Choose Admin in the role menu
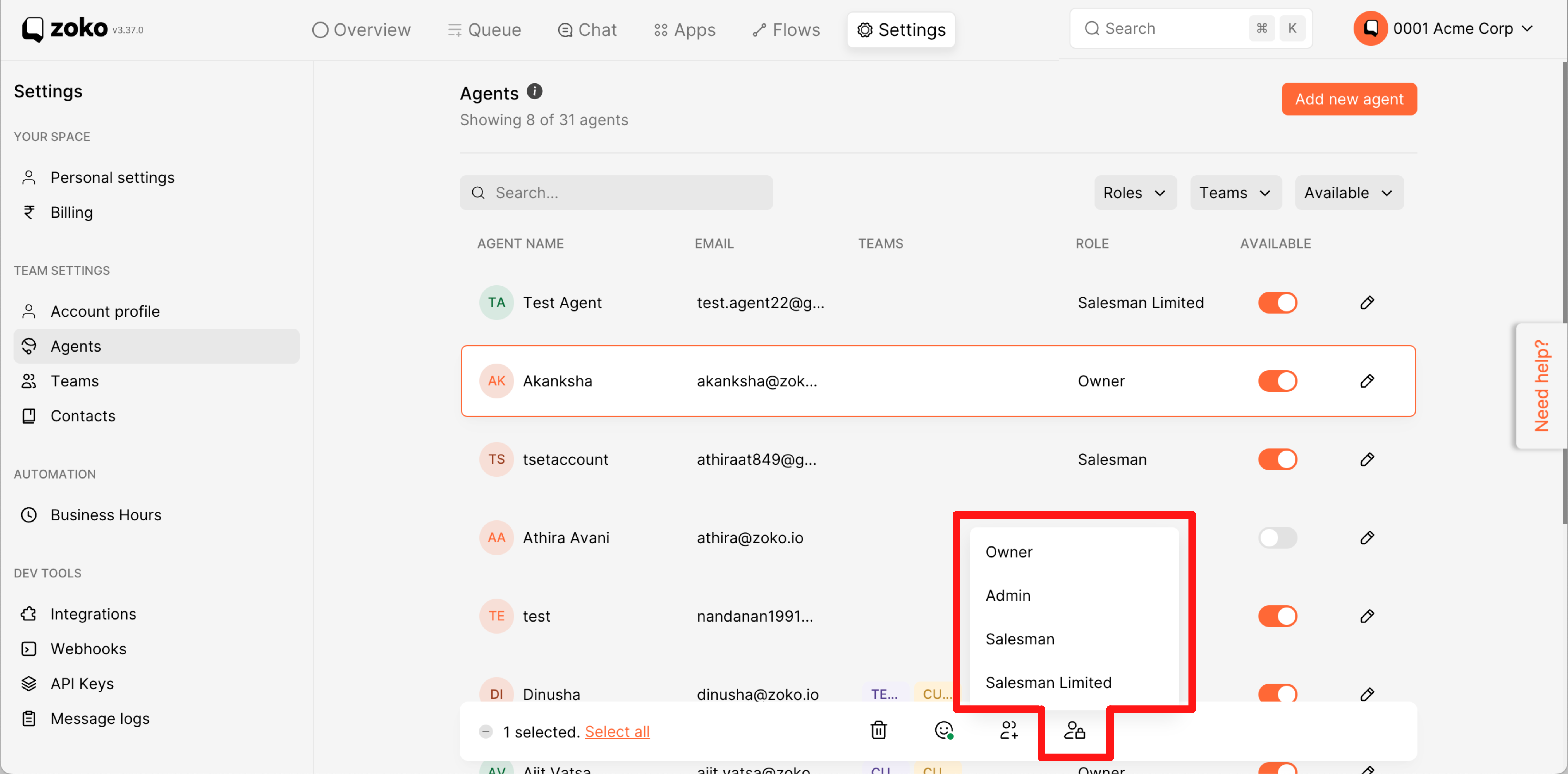Viewport: 1568px width, 774px height. (1074, 596)
